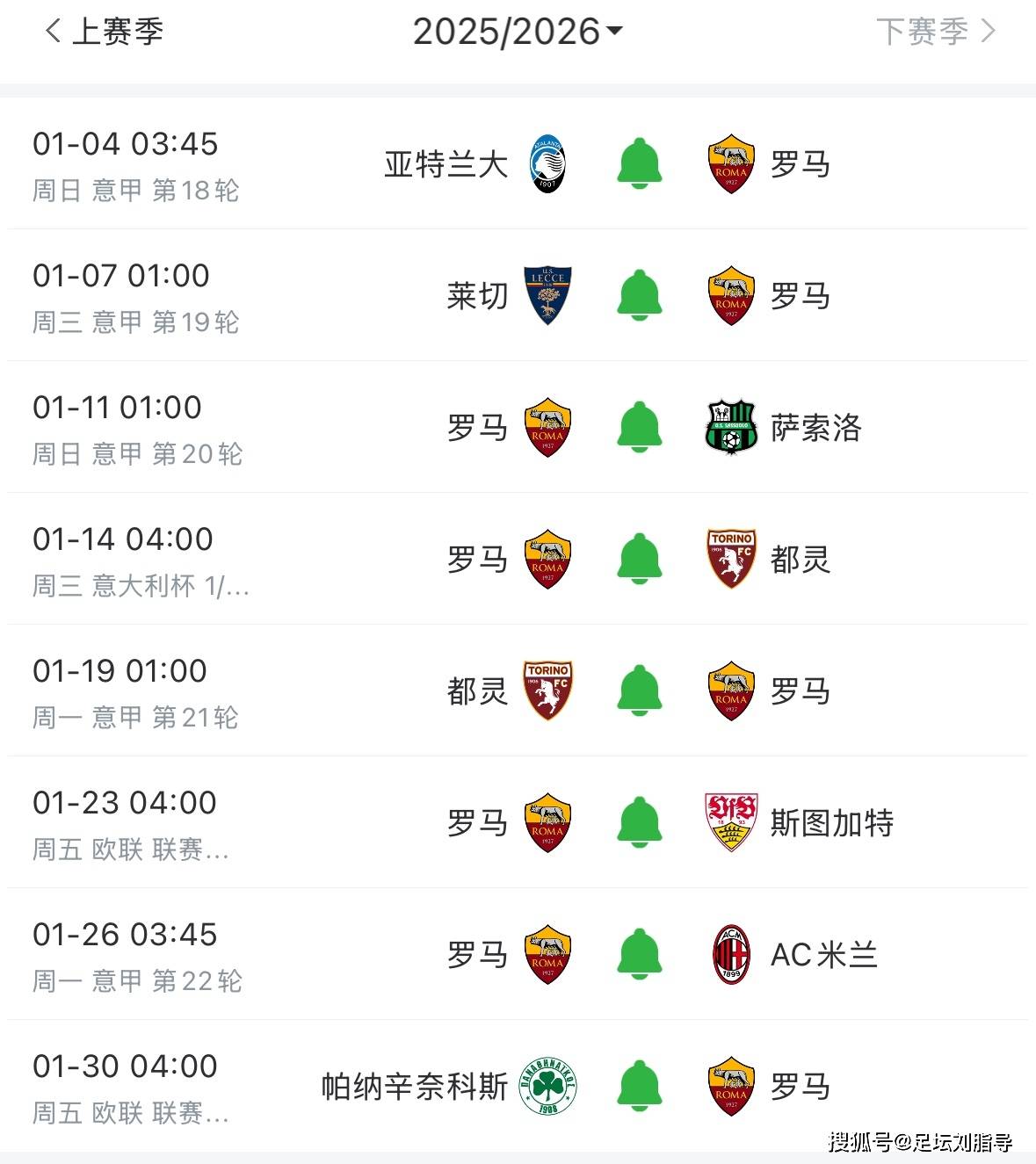Toggle reminder bell for Atalanta vs Roma
1036x1164 pixels.
[x=640, y=164]
